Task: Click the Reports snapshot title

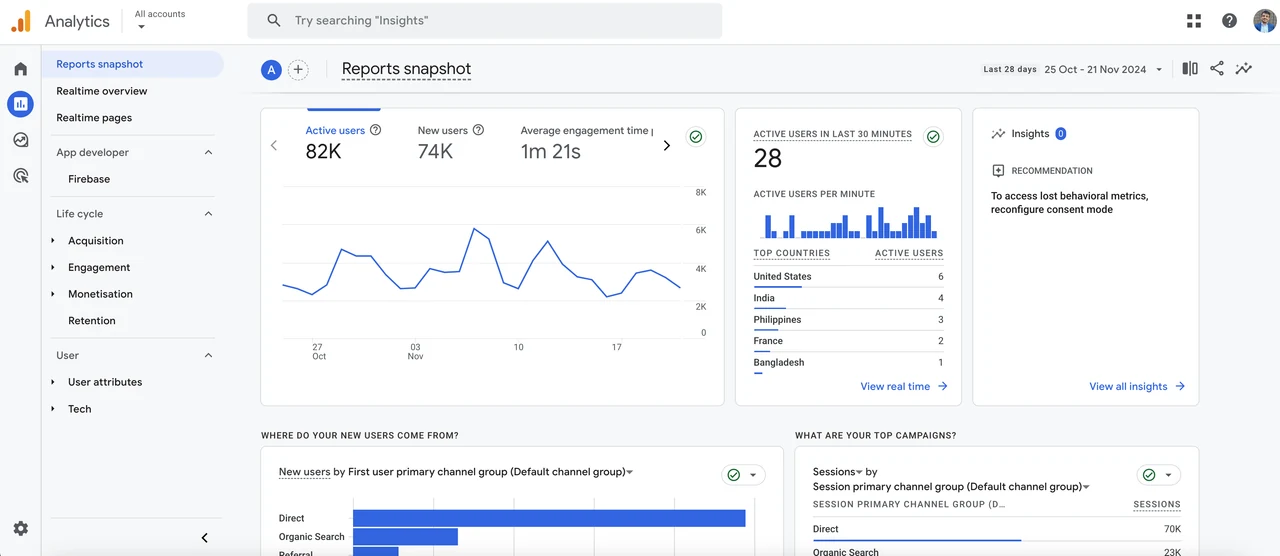Action: (406, 70)
